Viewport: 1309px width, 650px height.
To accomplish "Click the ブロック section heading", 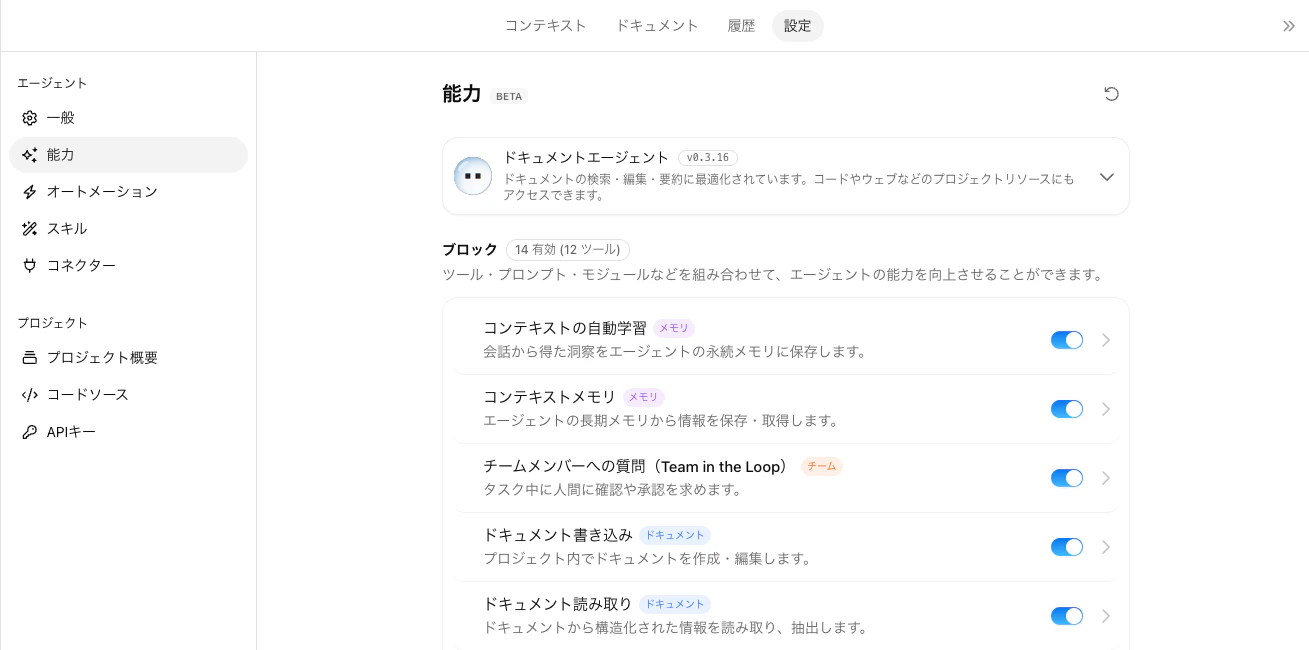I will (470, 250).
